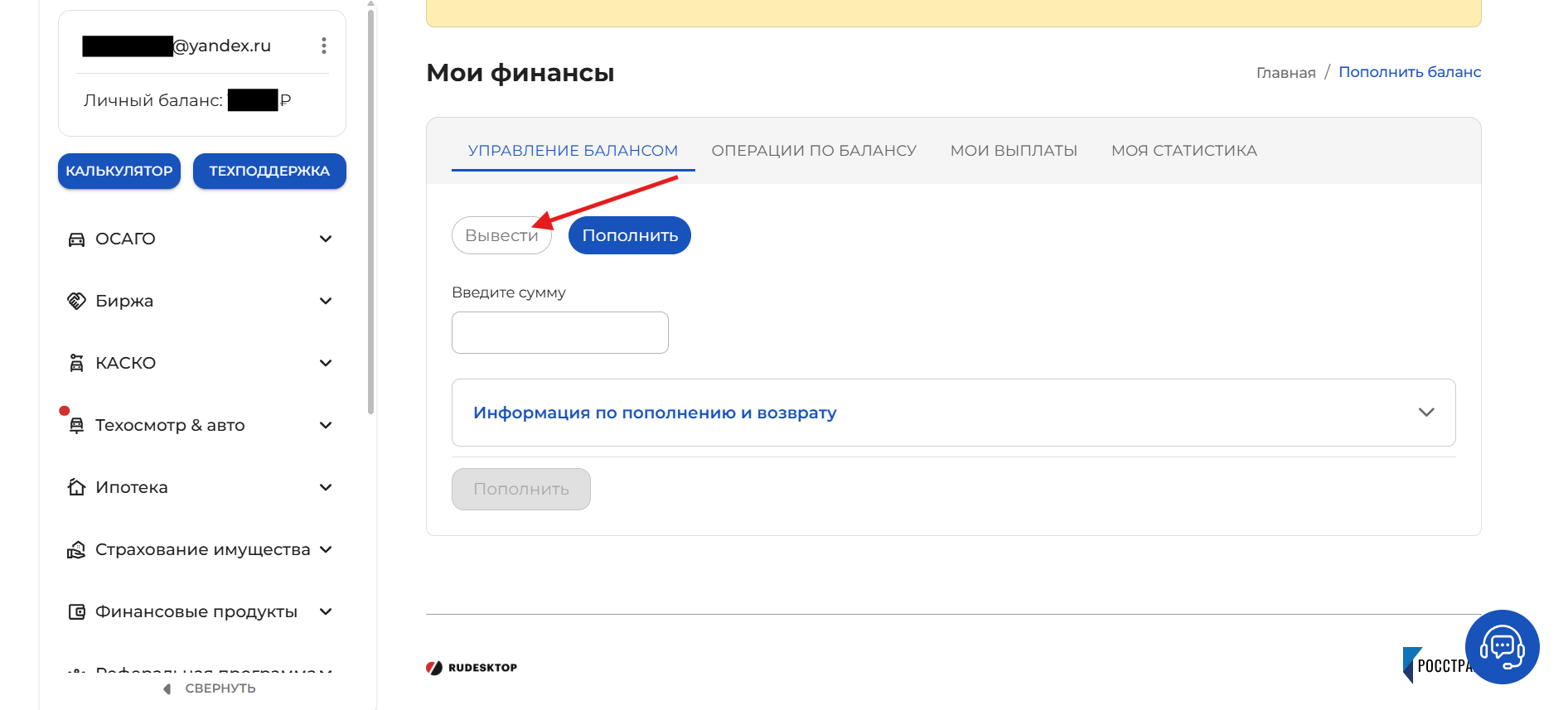
Task: Select the ОСАГО car icon in sidebar
Action: pos(76,238)
